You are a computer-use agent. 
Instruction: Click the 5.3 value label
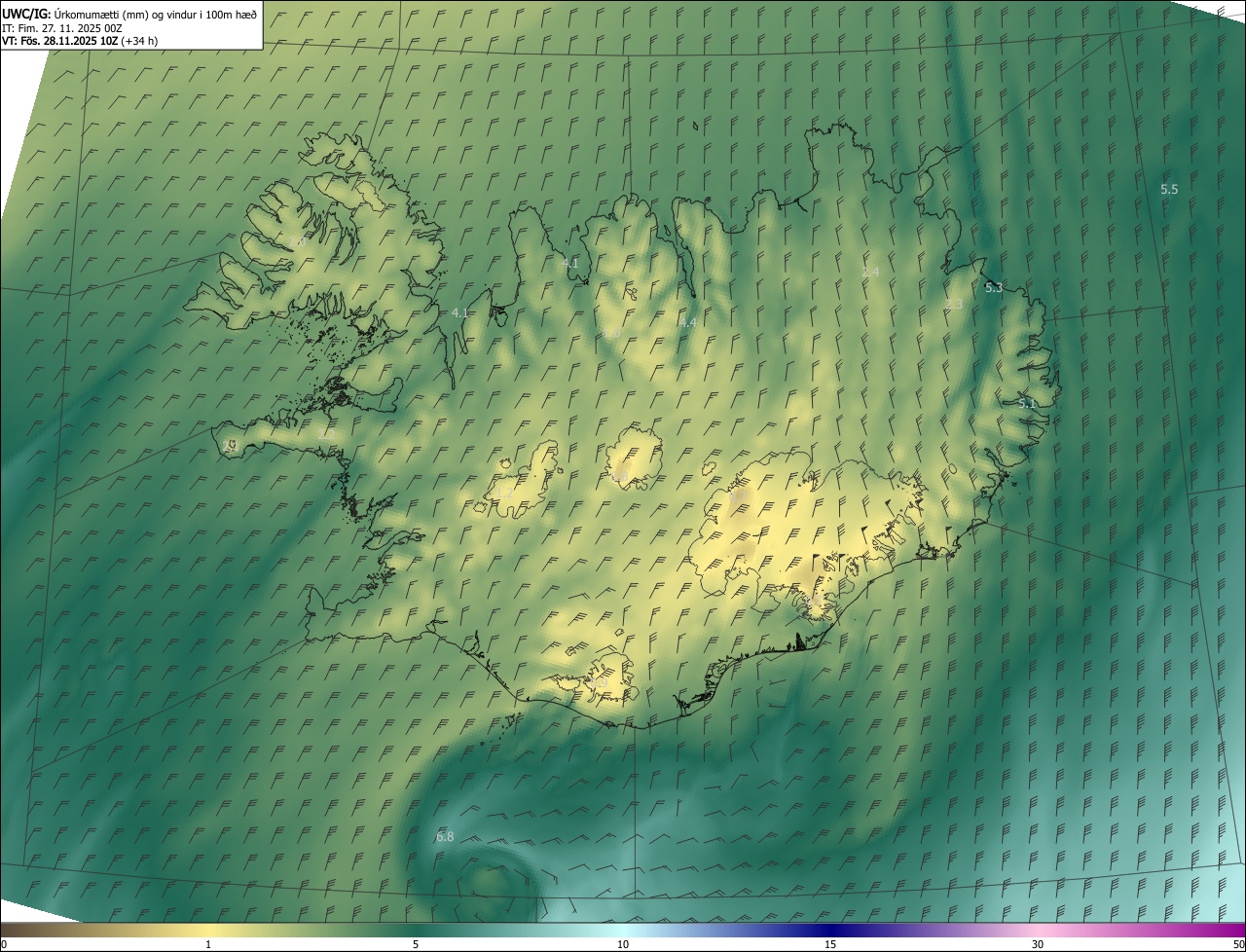click(x=994, y=288)
